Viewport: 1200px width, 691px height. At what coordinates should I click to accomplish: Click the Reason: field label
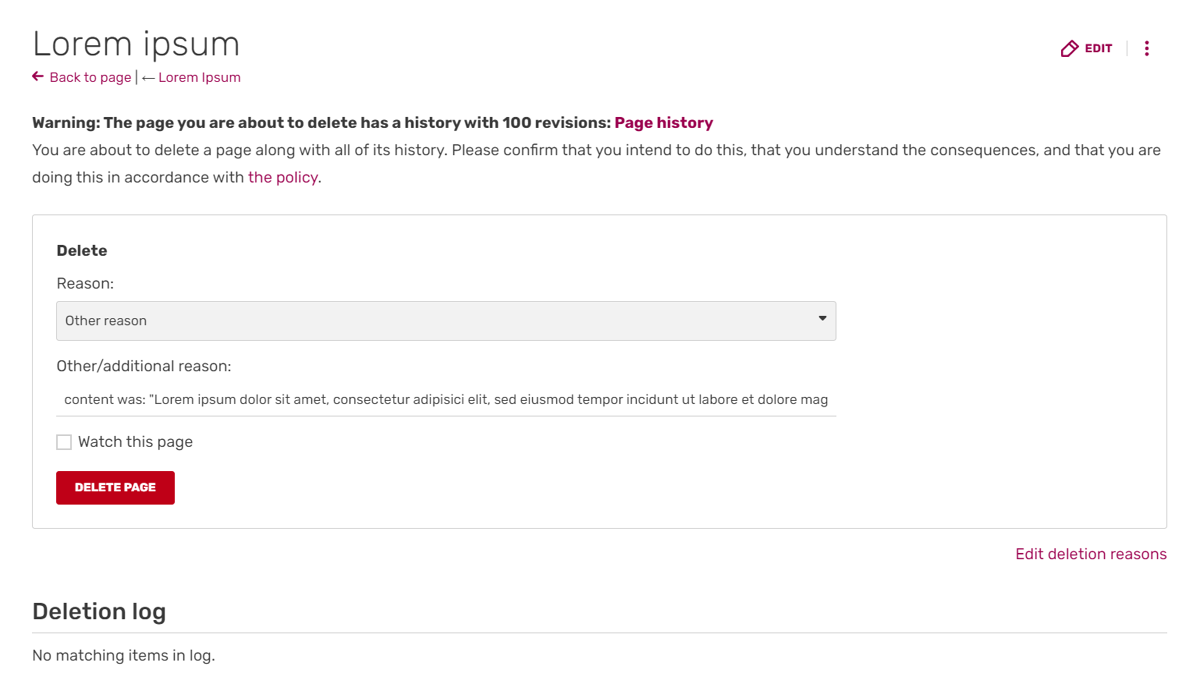pyautogui.click(x=85, y=283)
